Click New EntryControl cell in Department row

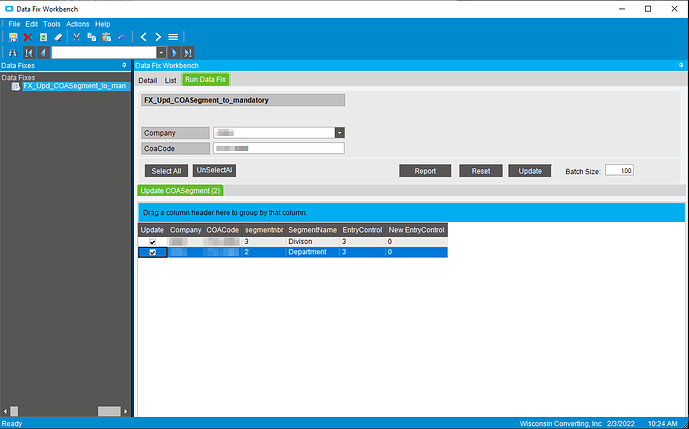416,252
